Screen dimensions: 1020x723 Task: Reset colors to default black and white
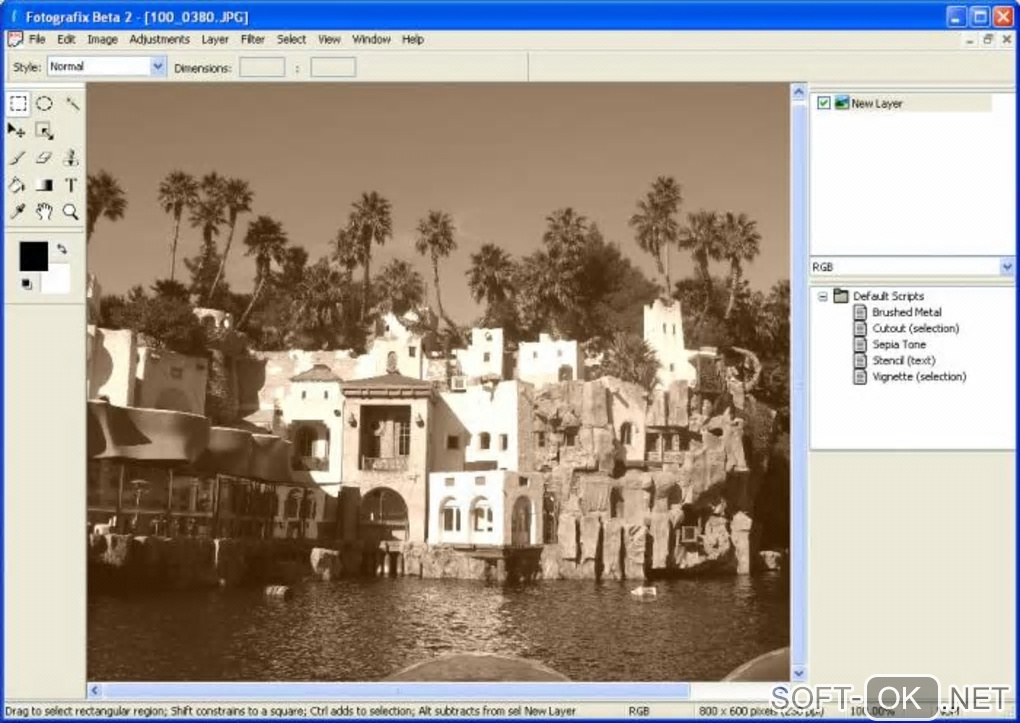click(26, 284)
